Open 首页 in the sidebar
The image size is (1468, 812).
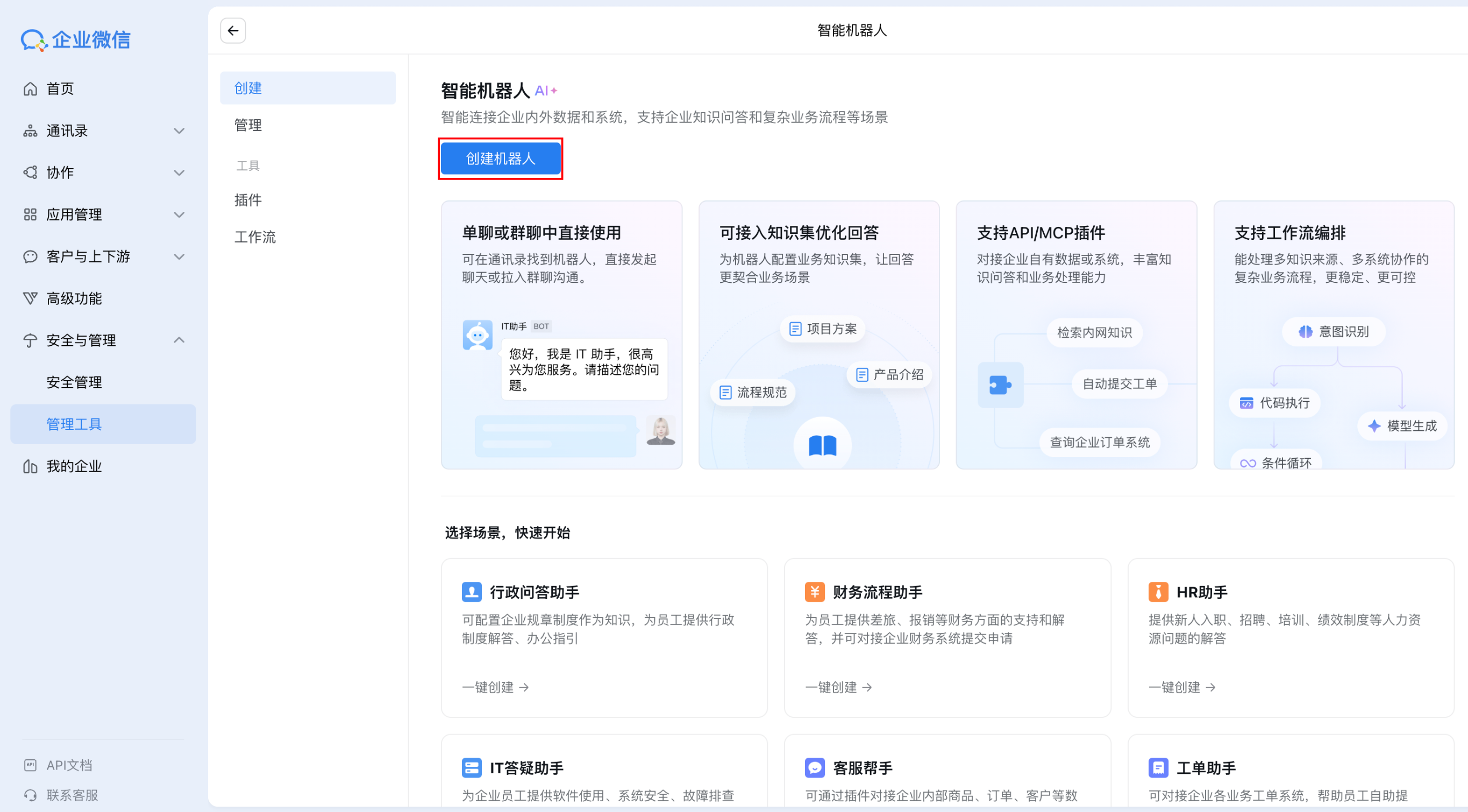[103, 89]
